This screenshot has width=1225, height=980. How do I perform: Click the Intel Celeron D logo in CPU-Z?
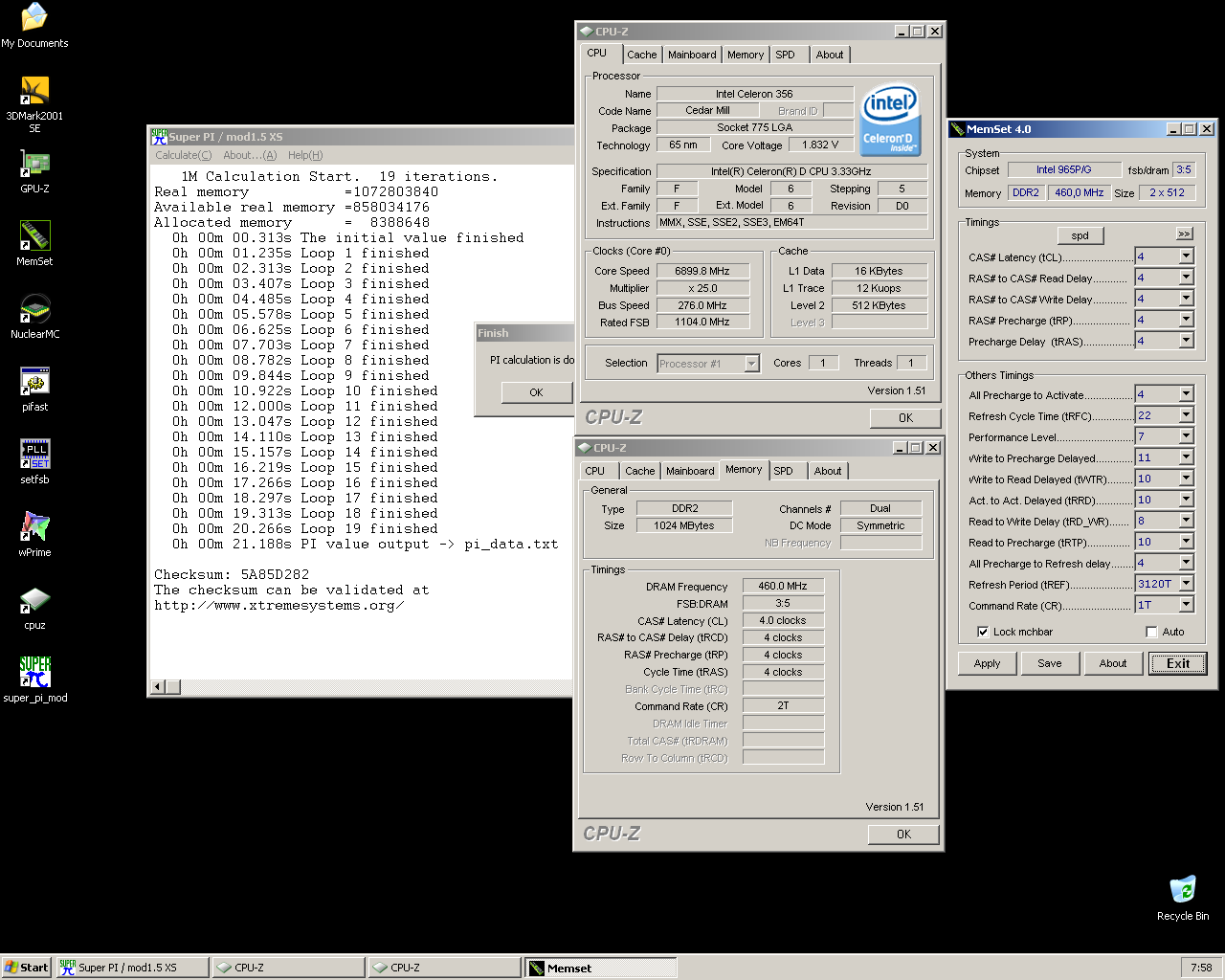click(890, 119)
